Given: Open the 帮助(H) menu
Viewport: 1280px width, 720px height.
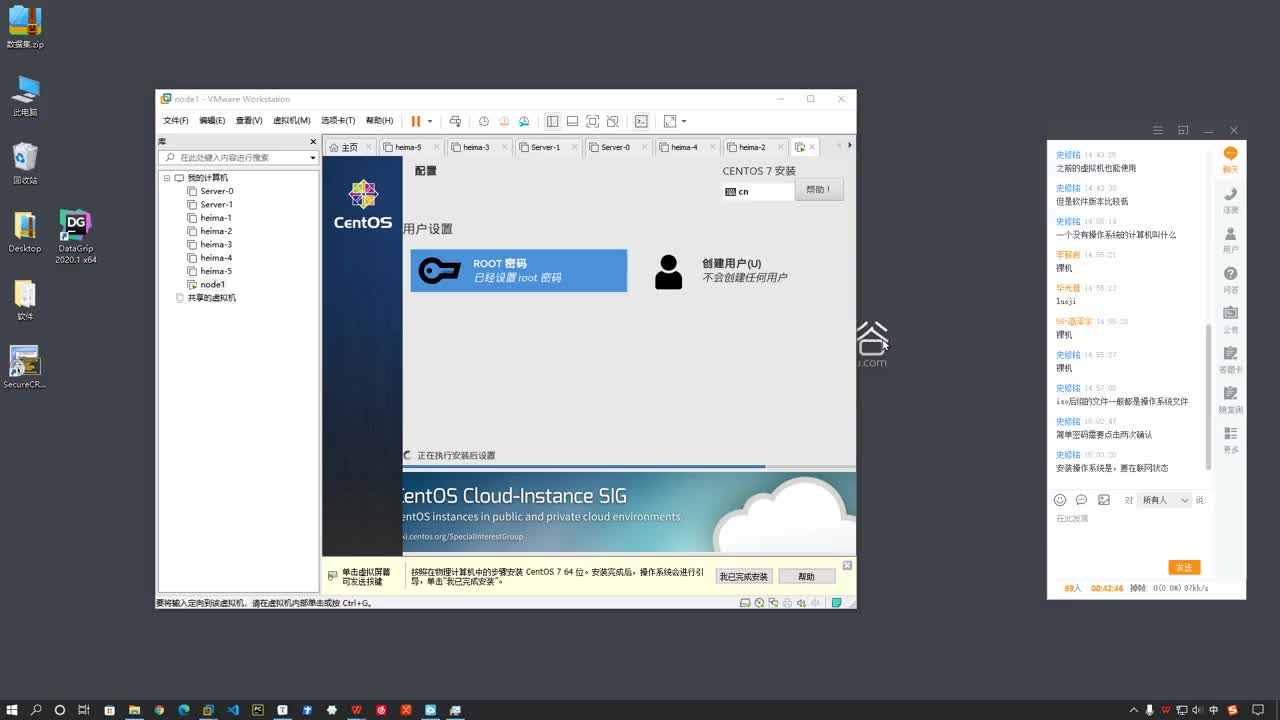Looking at the screenshot, I should [x=379, y=121].
